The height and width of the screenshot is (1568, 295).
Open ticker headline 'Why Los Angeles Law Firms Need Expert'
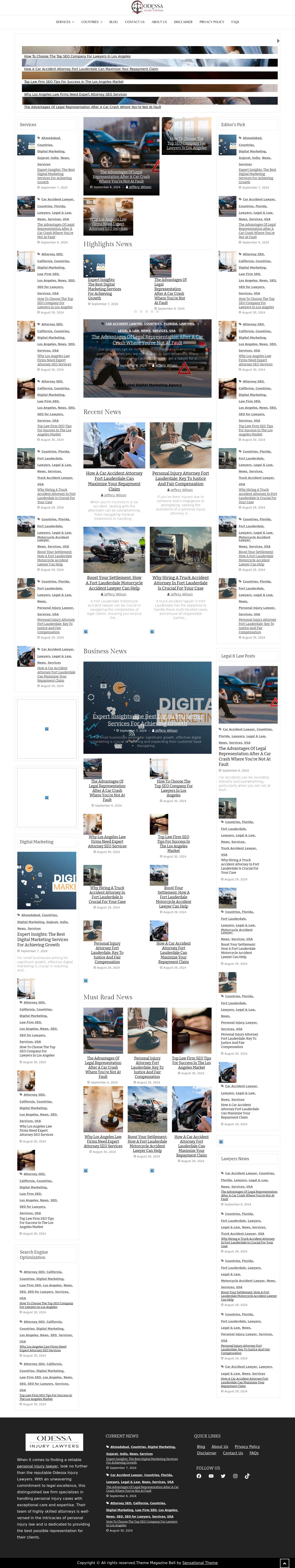[75, 94]
